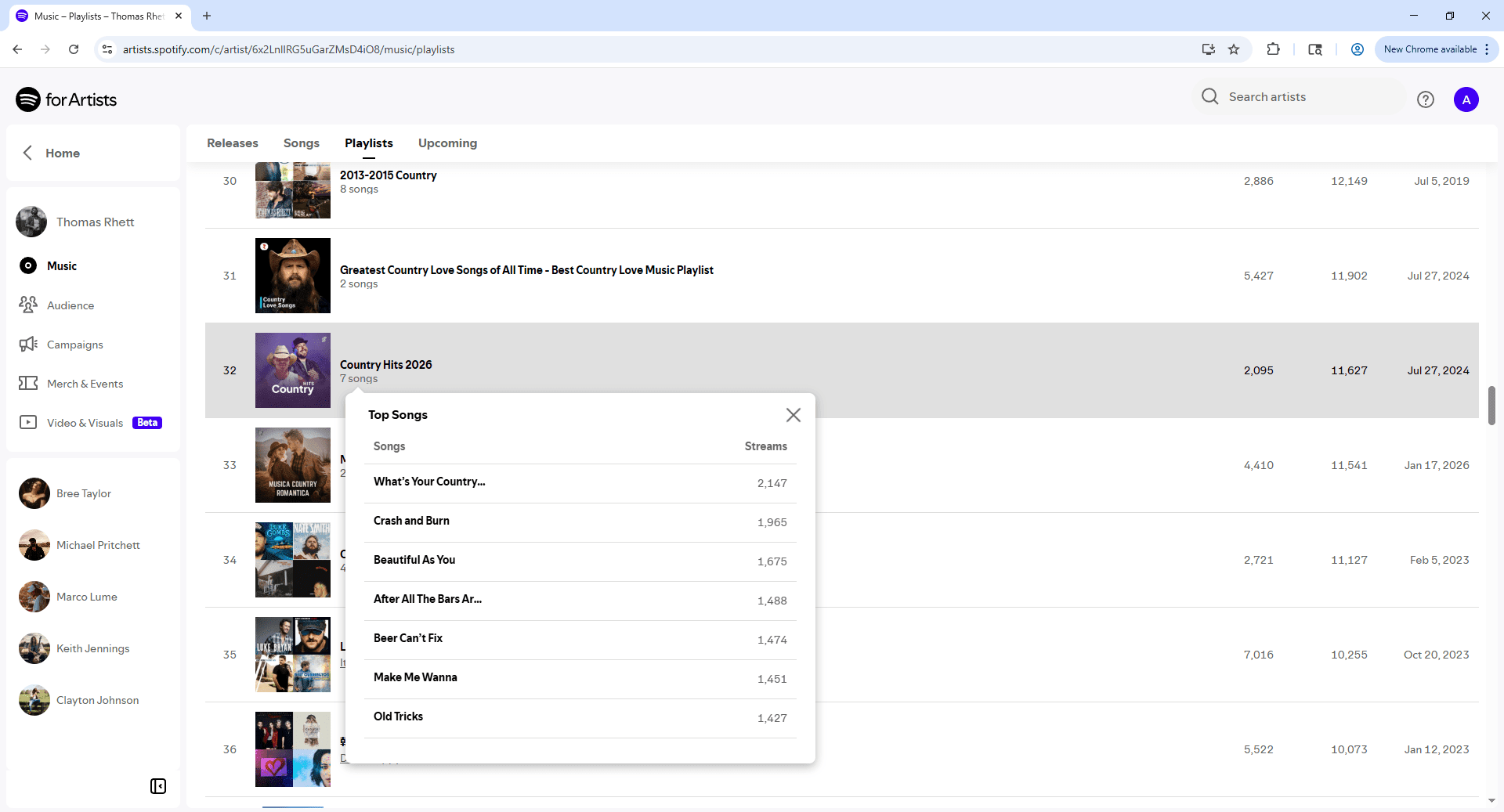Click the Country Hits 2026 playlist cover
This screenshot has height=812, width=1504.
(293, 370)
